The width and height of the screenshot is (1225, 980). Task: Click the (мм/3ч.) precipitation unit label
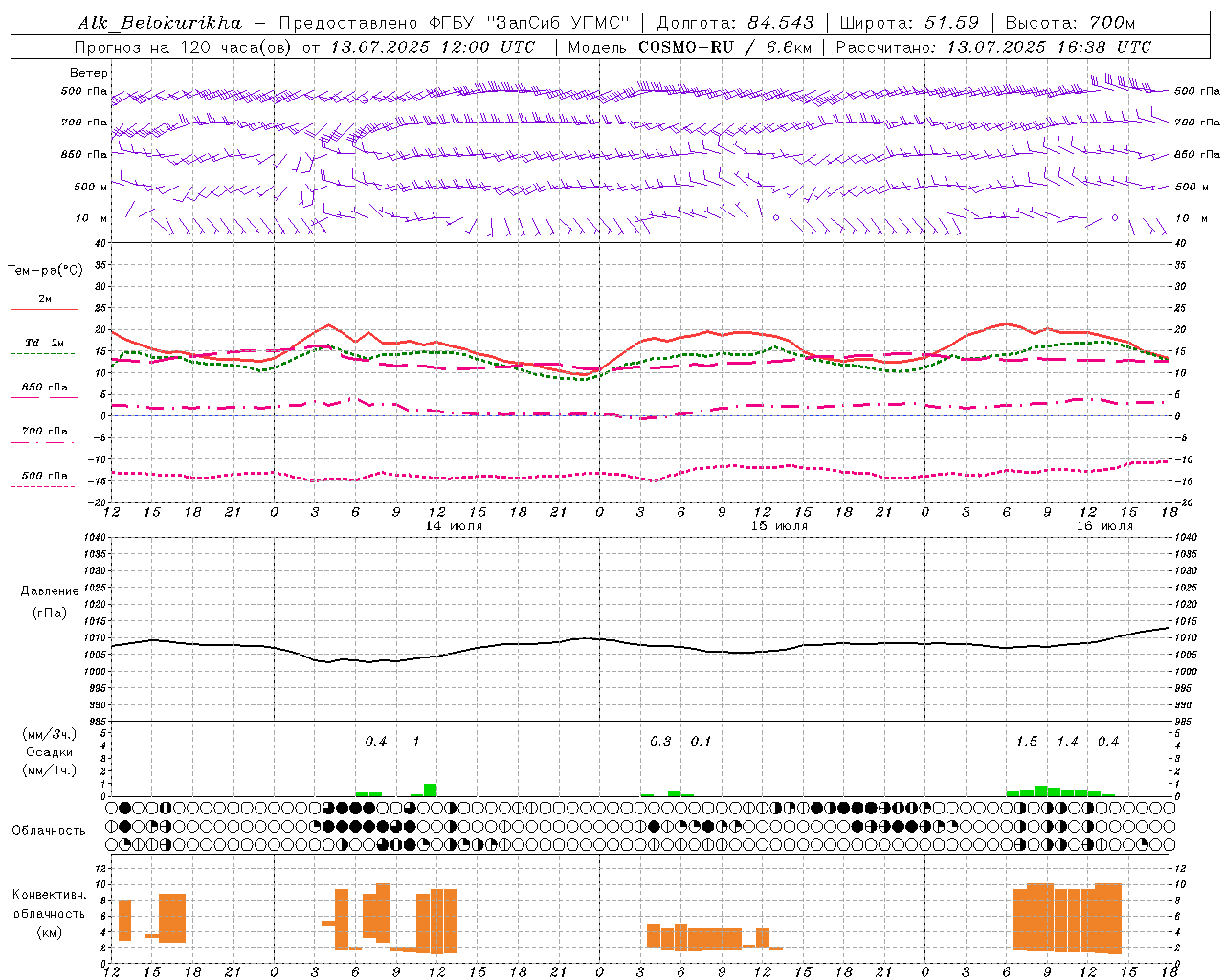pos(50,734)
